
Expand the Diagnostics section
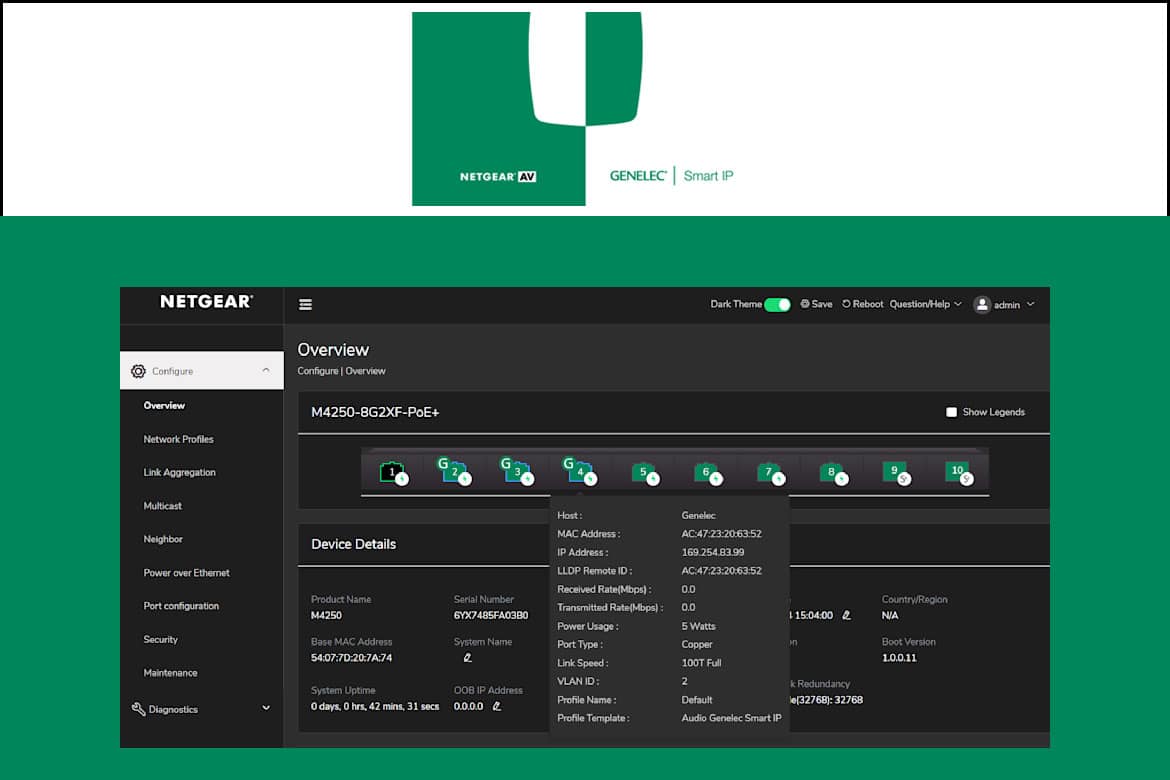(x=266, y=709)
